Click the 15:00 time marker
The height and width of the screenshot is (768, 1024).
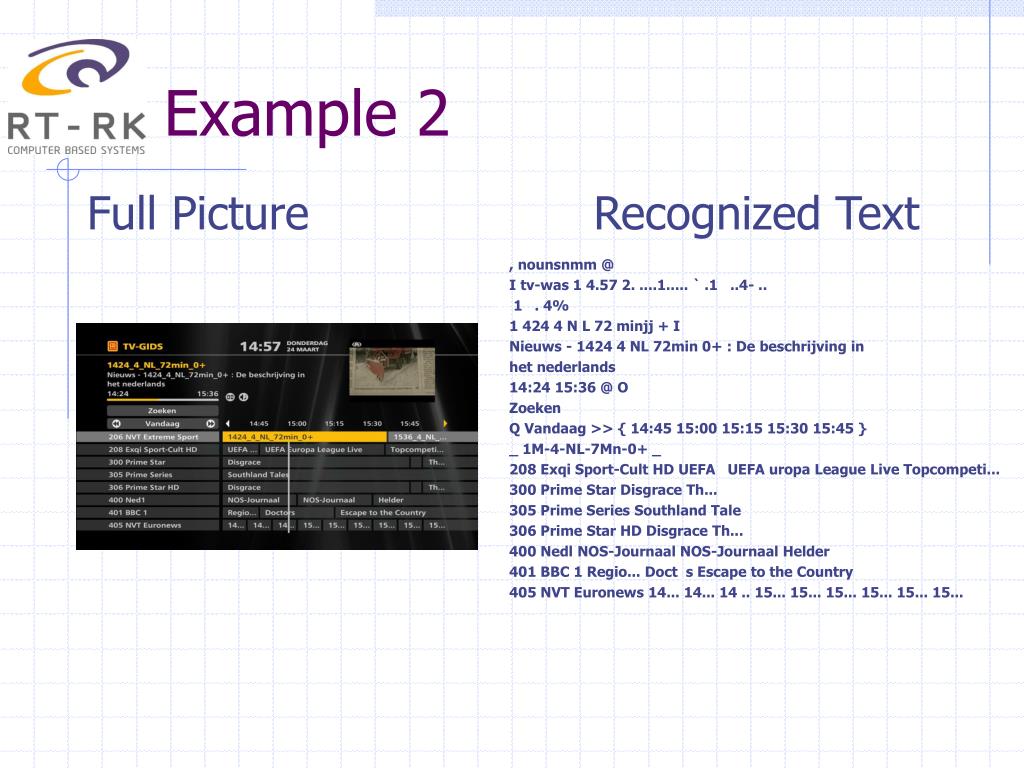point(297,423)
